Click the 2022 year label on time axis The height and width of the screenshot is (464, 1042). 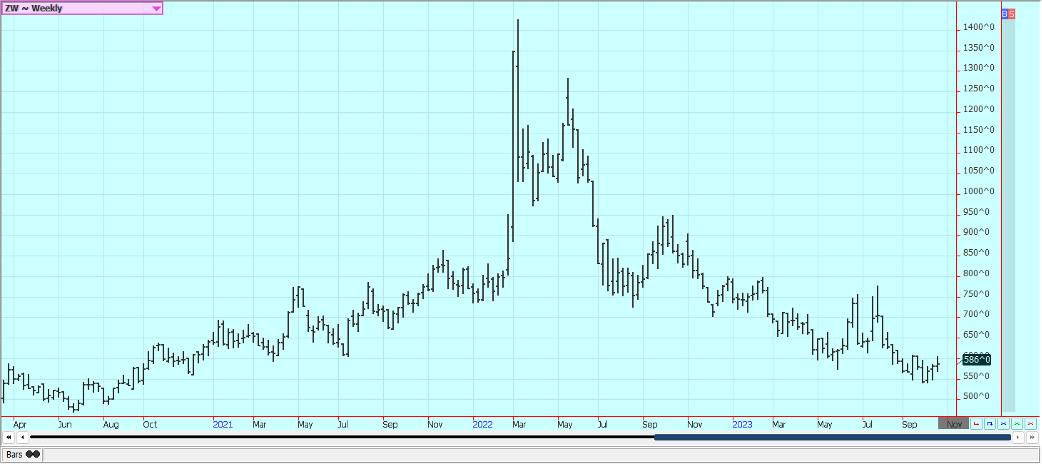[483, 423]
